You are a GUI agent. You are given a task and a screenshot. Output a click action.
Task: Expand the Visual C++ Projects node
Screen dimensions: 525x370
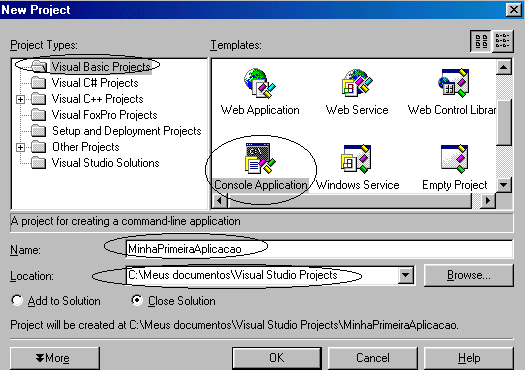tap(20, 99)
